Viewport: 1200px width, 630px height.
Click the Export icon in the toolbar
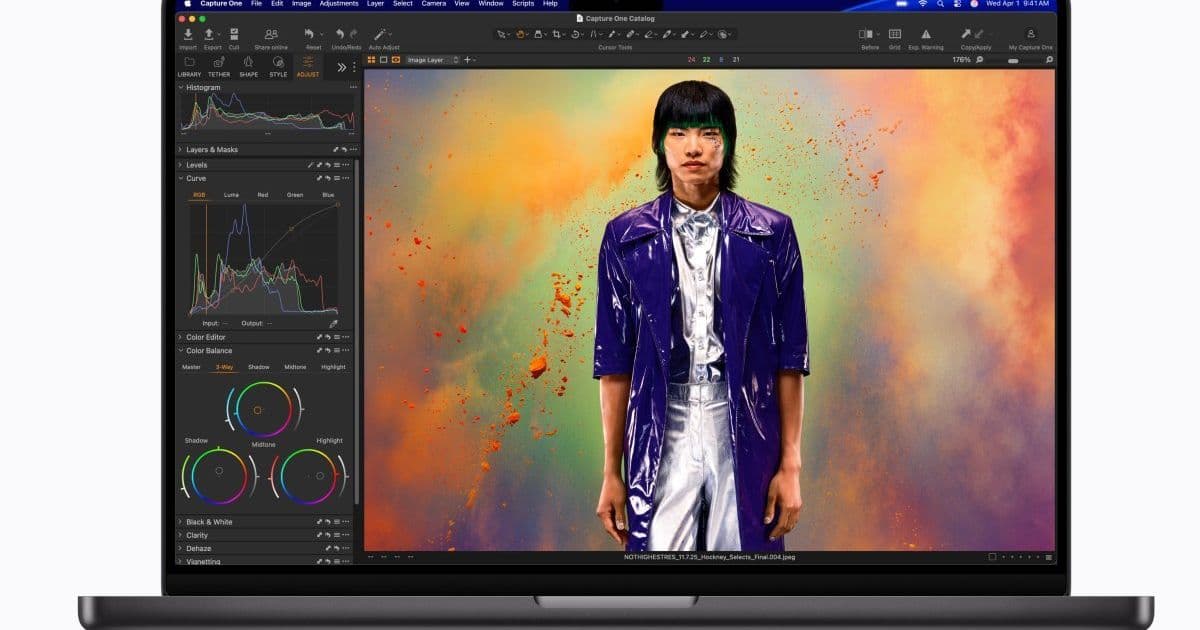(x=209, y=33)
